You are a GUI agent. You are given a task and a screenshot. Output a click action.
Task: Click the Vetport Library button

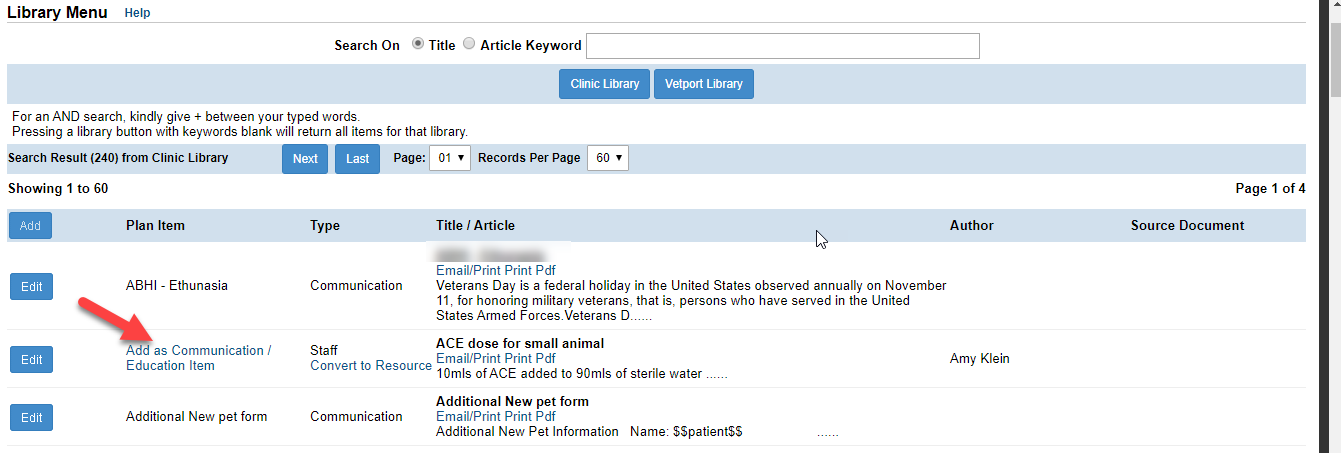tap(703, 84)
